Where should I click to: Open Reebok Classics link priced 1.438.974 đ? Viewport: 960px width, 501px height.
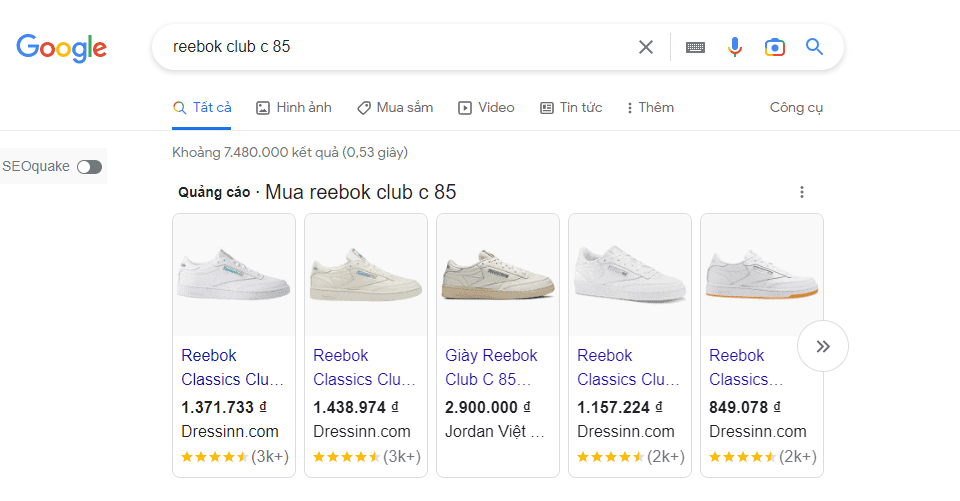[364, 367]
